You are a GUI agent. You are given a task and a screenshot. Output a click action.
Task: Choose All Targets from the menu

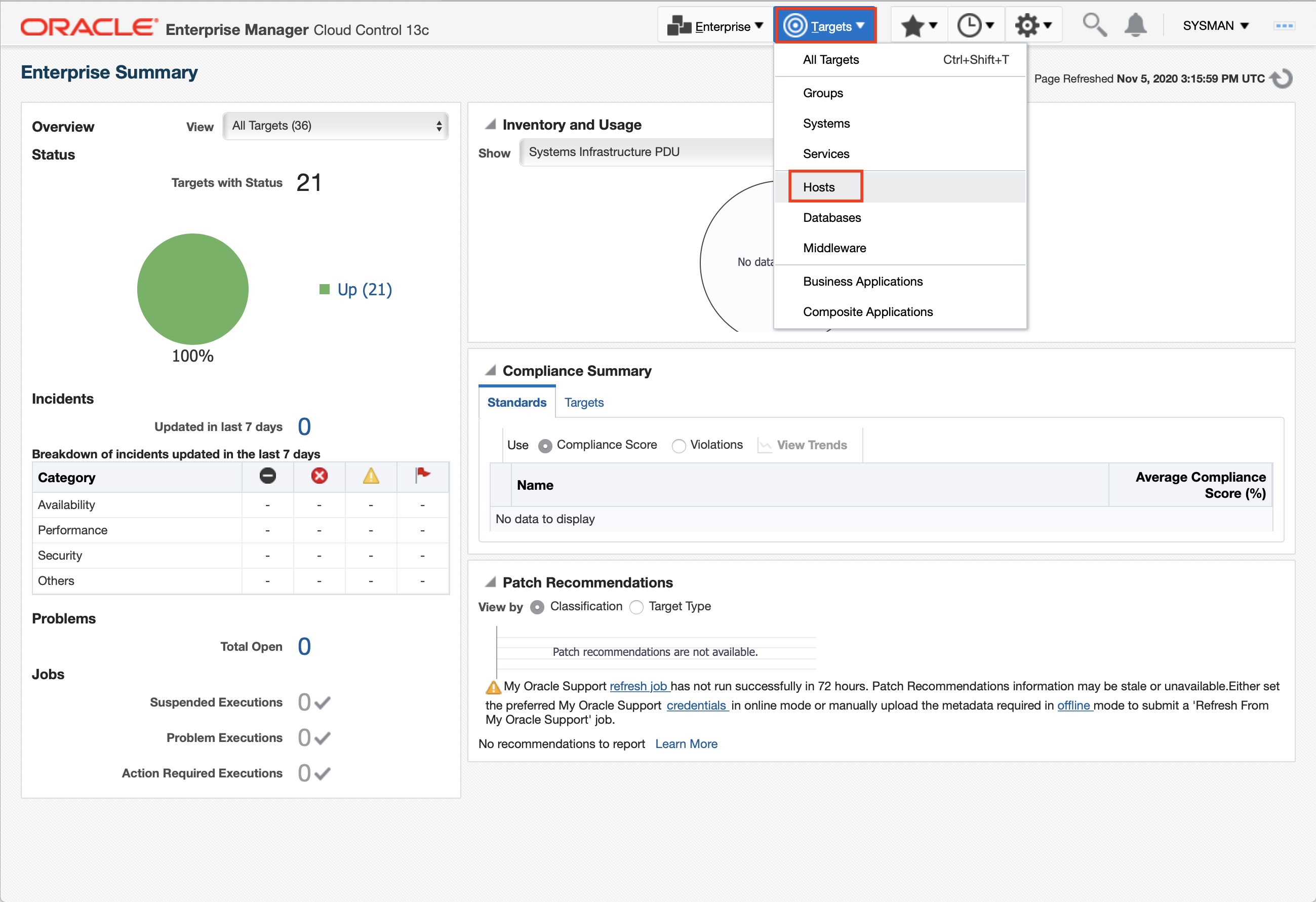(900, 59)
